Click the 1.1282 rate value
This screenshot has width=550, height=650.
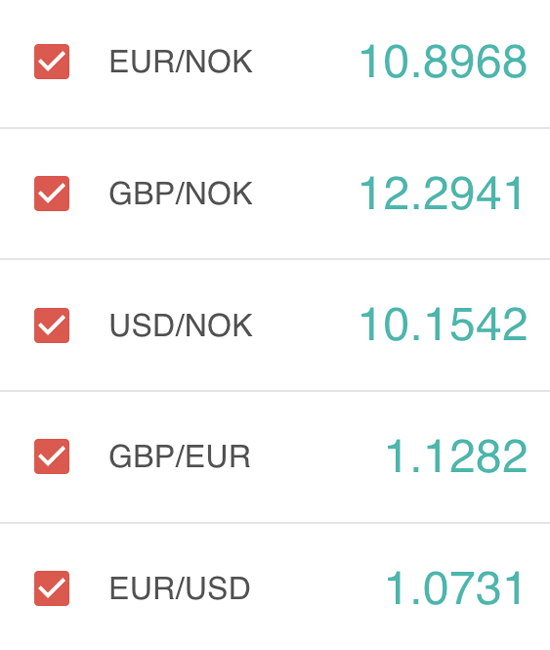click(457, 456)
